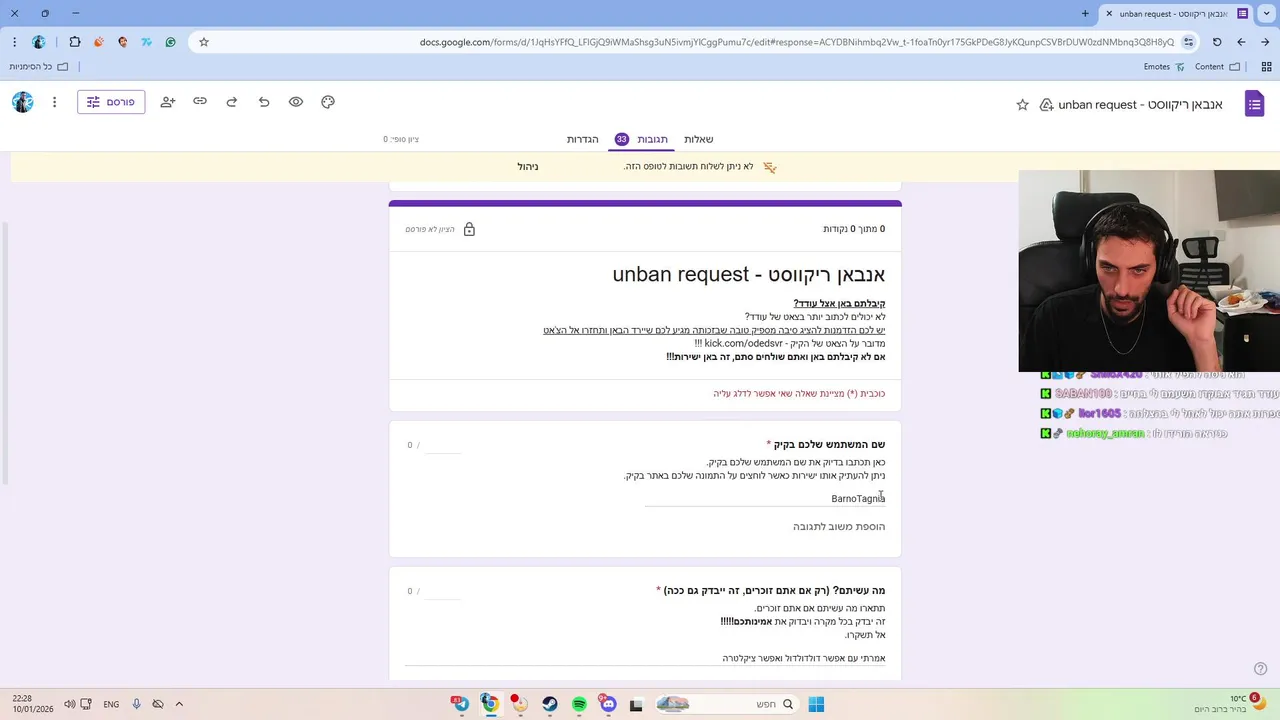Click the 7TV extension icon
1280x720 pixels.
(x=147, y=42)
